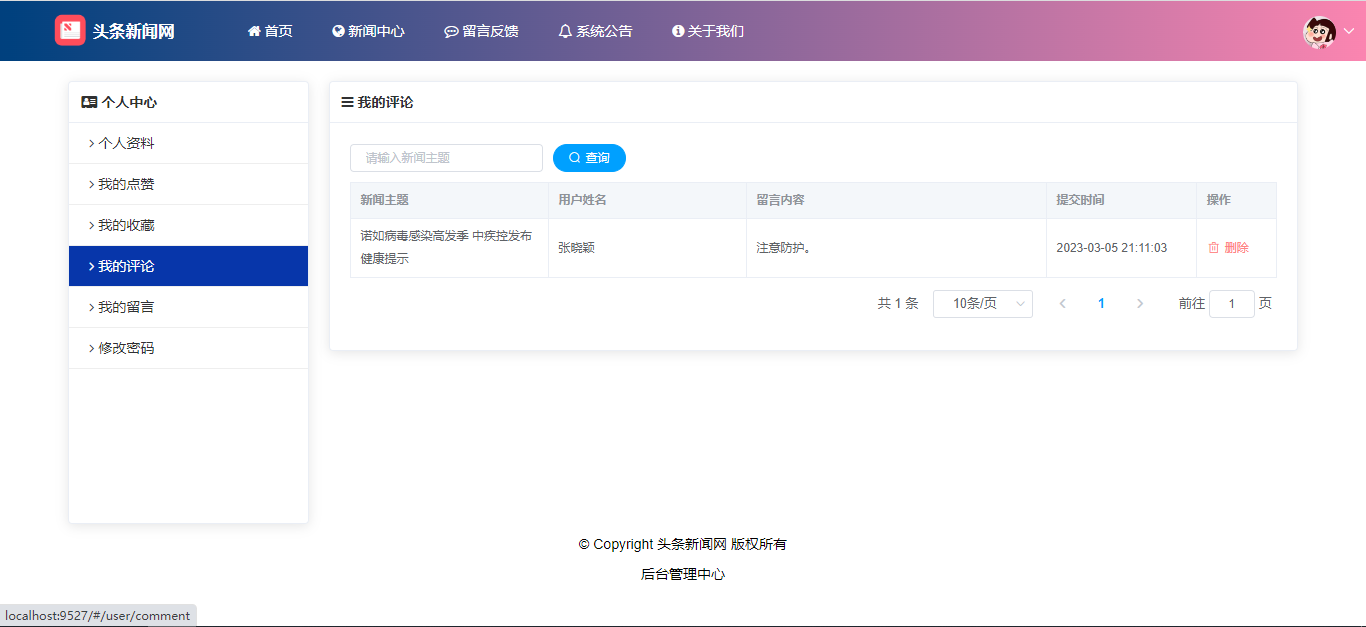Select 我的点赞 sidebar item

(126, 184)
